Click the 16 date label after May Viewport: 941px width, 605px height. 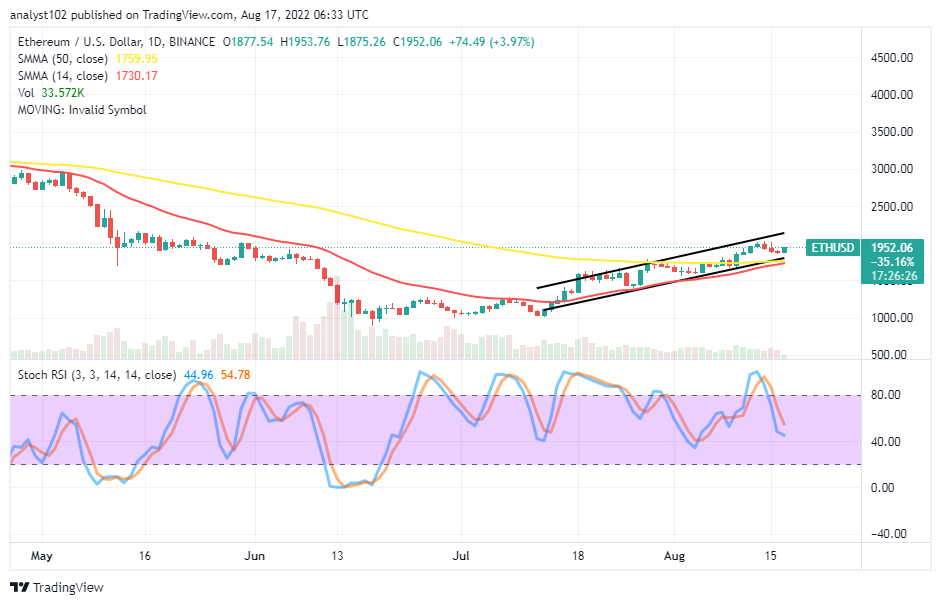[145, 556]
